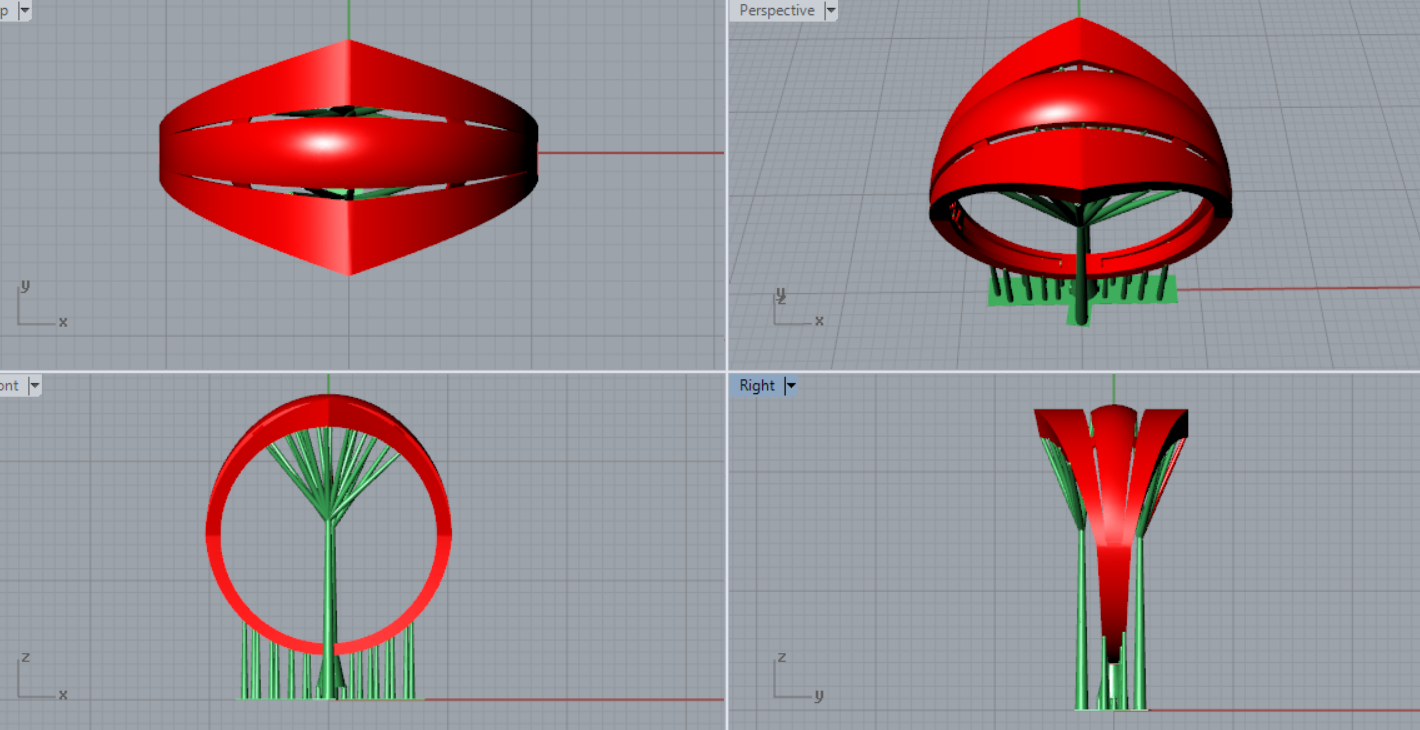Click the horizontal divider between Top and Front viewports
The width and height of the screenshot is (1420, 730).
coord(360,371)
